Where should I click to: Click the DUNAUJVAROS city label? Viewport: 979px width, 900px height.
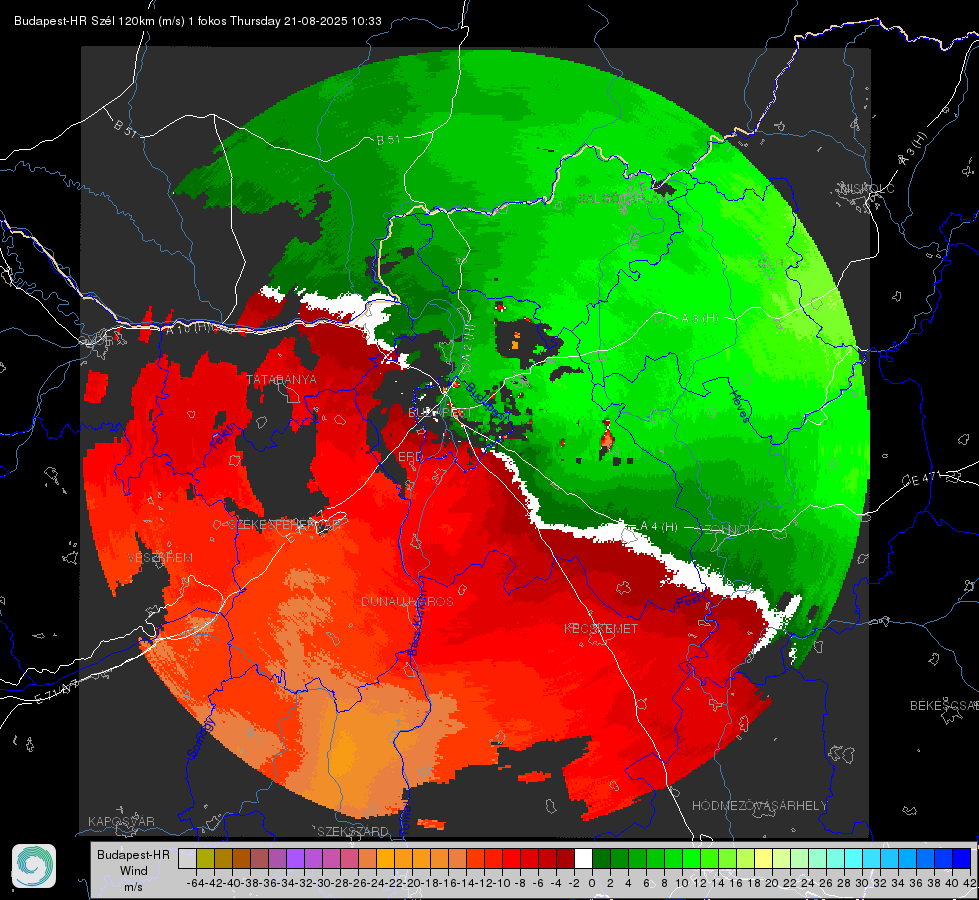[x=407, y=601]
